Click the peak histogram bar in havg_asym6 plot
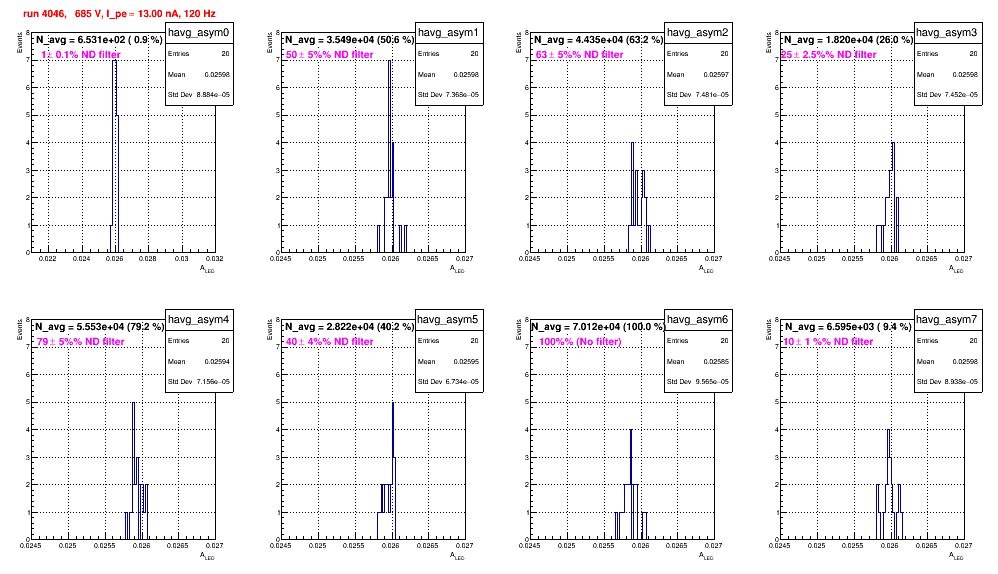Viewport: 998px width, 574px height. (x=631, y=484)
